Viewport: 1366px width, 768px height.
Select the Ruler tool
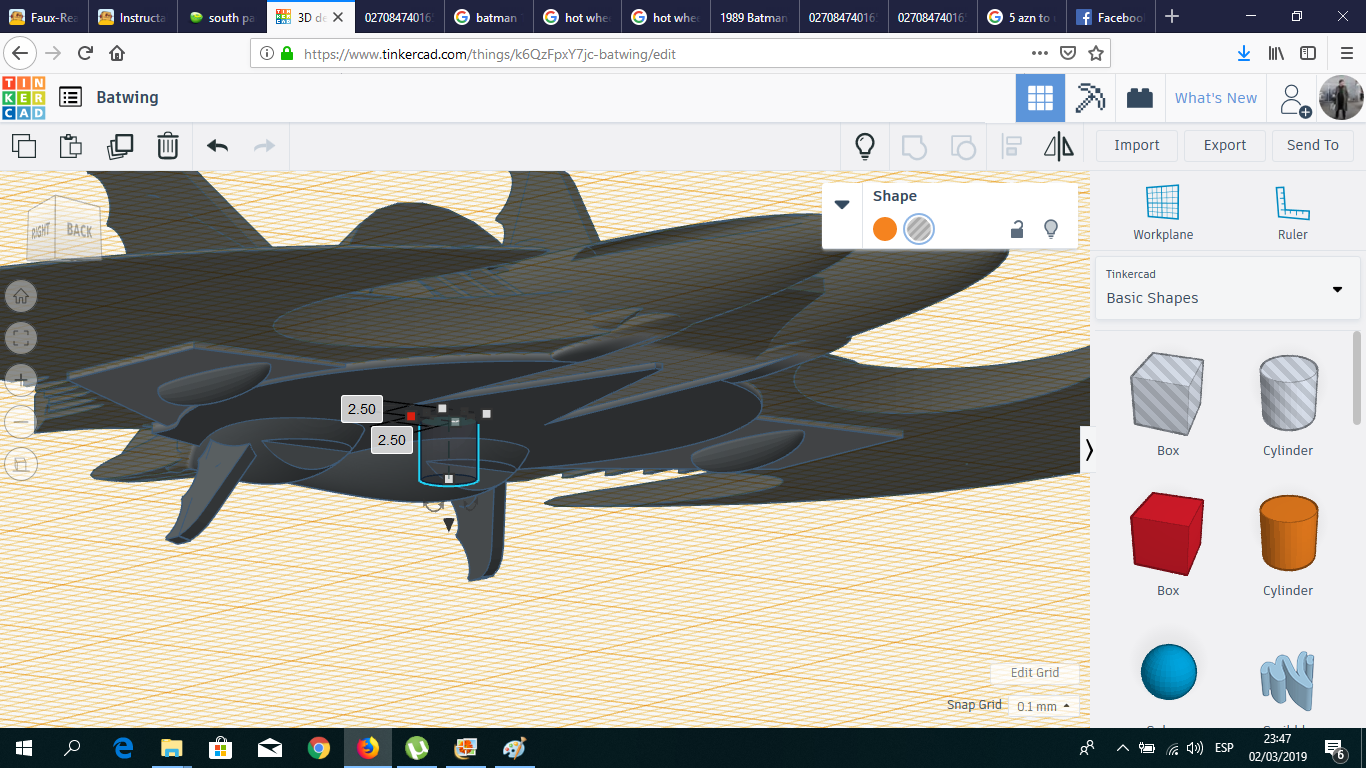click(1293, 213)
